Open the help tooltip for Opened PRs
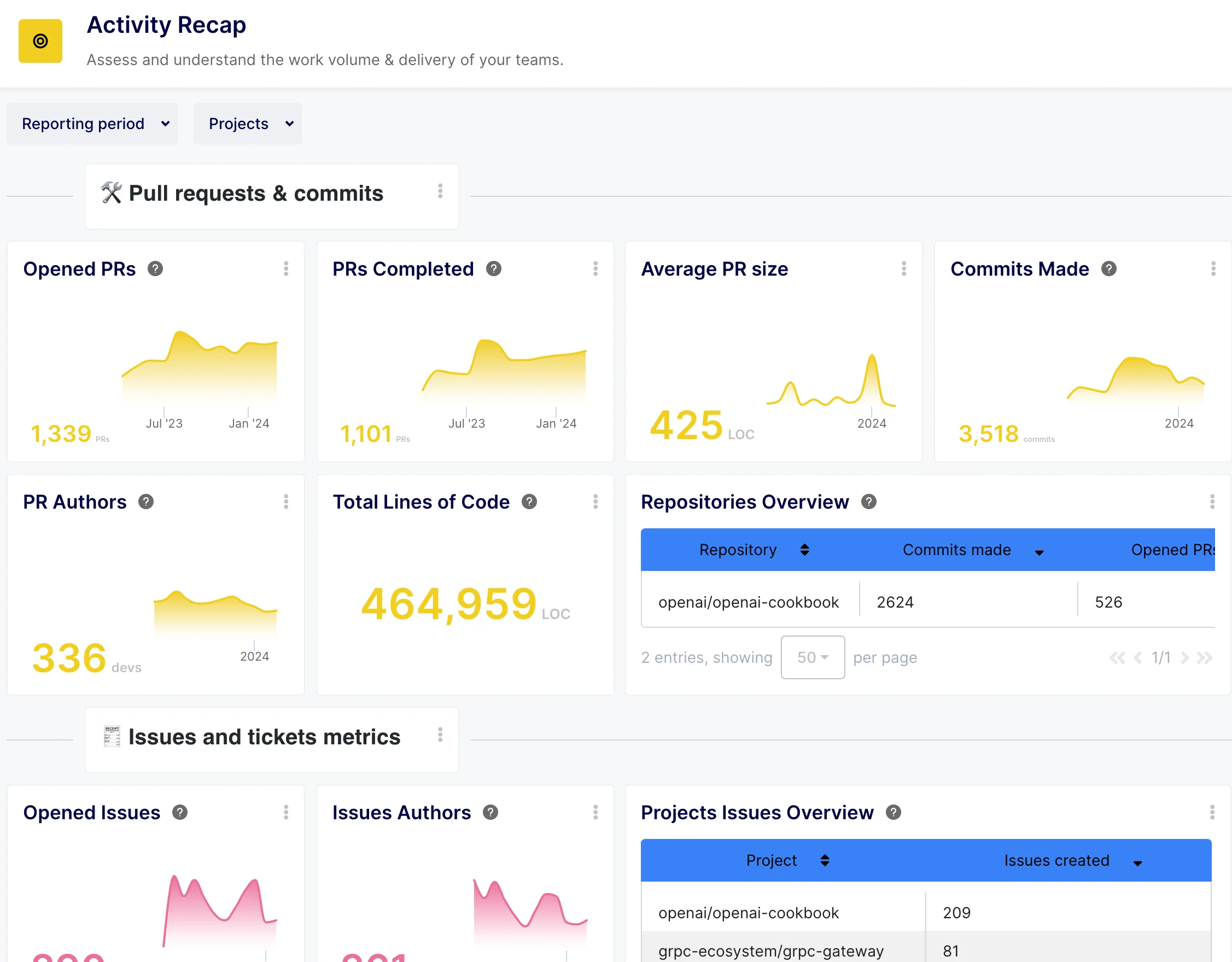 [x=156, y=269]
